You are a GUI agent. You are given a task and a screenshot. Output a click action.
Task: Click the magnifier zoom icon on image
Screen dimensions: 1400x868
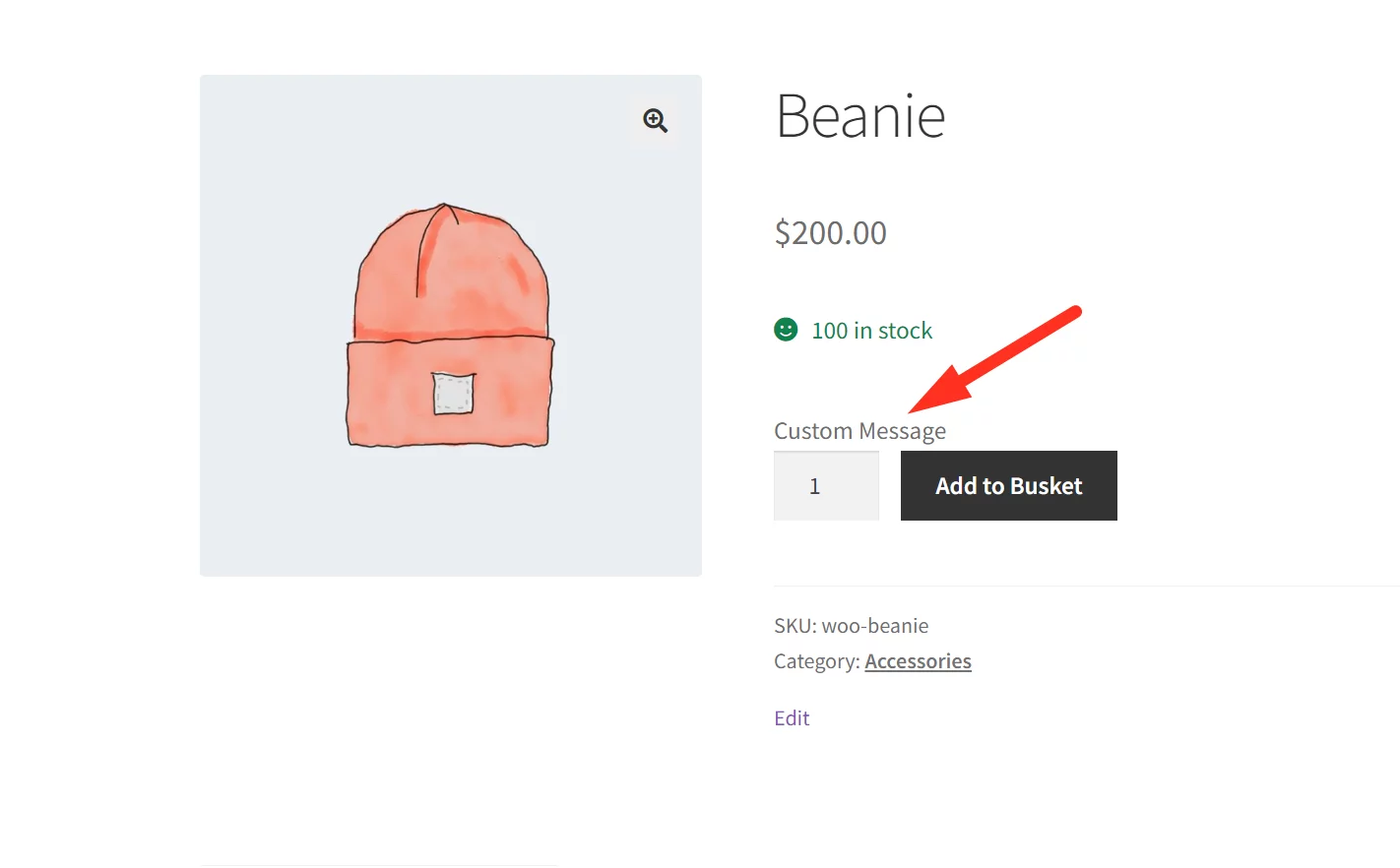[x=656, y=121]
